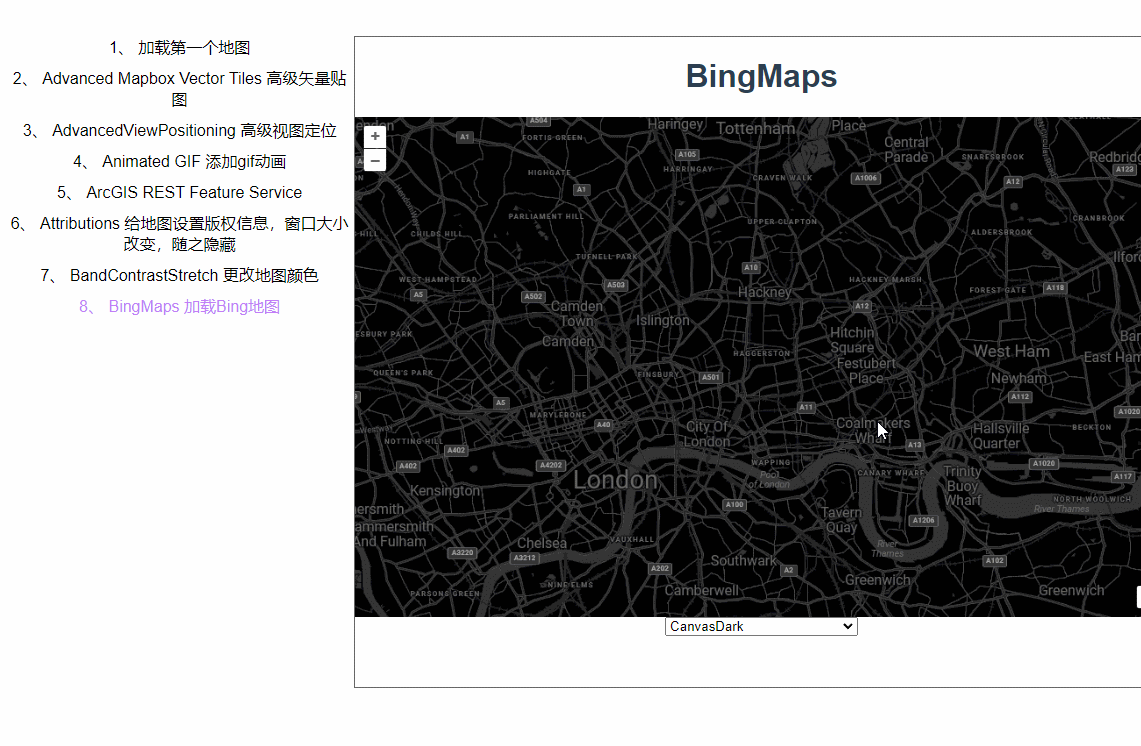
Task: Click the Trinity Buoy Wharf map label
Action: pos(963,485)
